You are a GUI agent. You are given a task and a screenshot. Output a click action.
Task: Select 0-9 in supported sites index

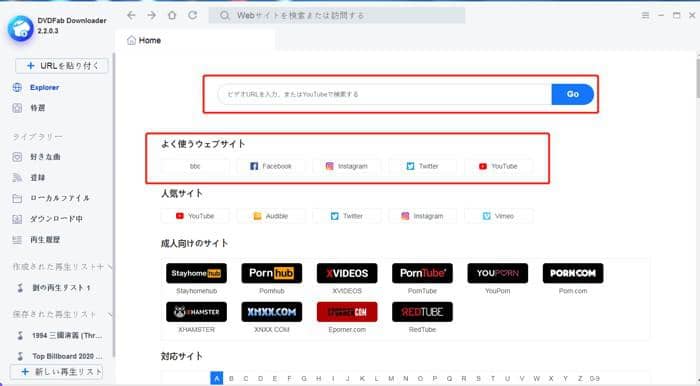click(595, 378)
